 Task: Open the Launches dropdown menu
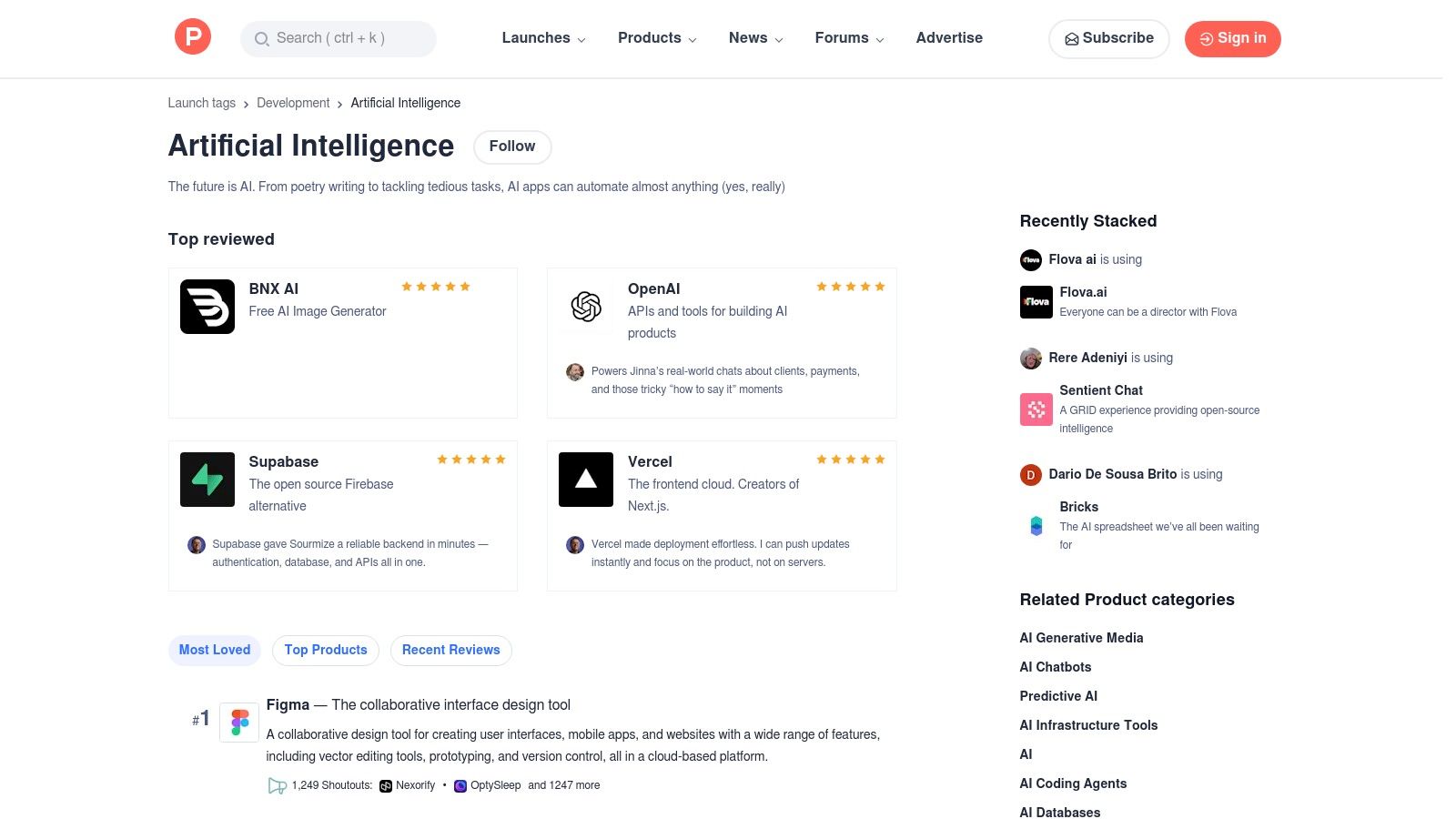pos(542,38)
